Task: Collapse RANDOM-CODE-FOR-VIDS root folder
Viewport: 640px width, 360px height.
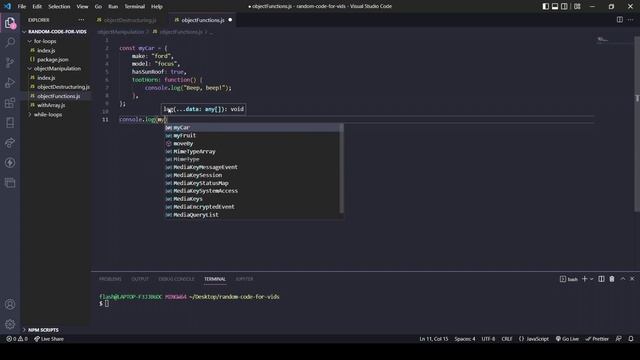Action: pos(55,31)
